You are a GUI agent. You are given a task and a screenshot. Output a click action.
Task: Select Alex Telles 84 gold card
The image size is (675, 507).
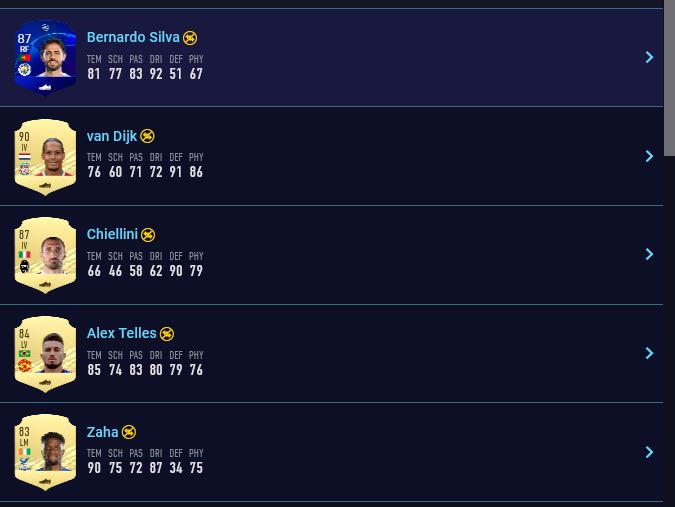[45, 353]
